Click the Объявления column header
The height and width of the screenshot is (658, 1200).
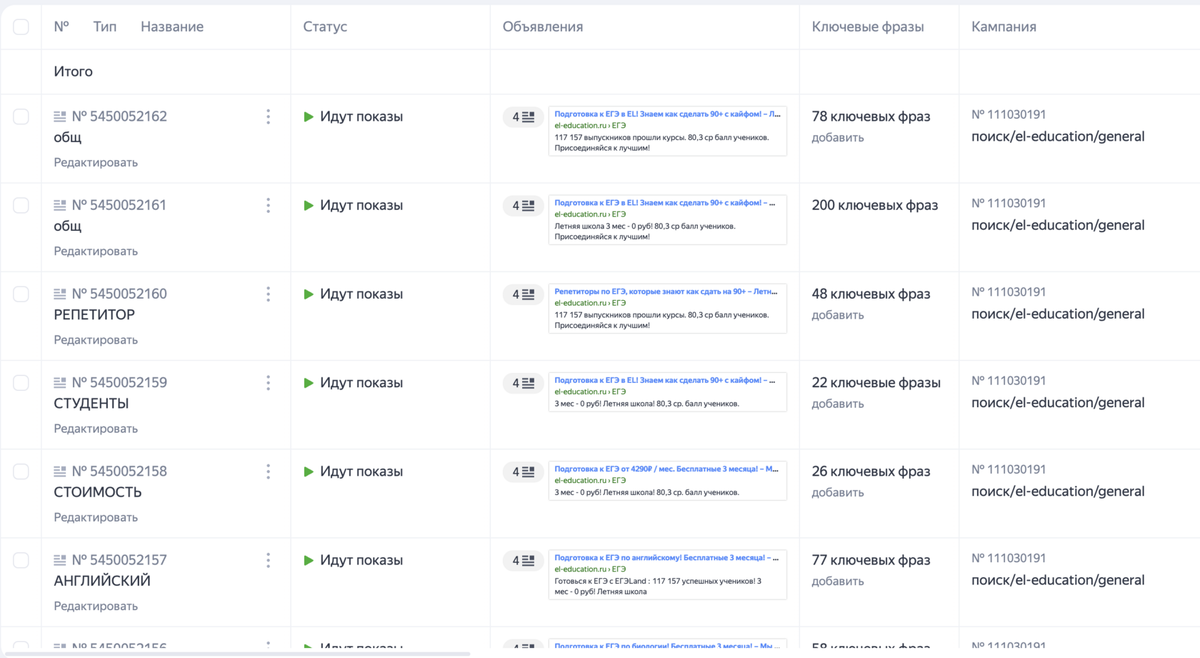[543, 27]
